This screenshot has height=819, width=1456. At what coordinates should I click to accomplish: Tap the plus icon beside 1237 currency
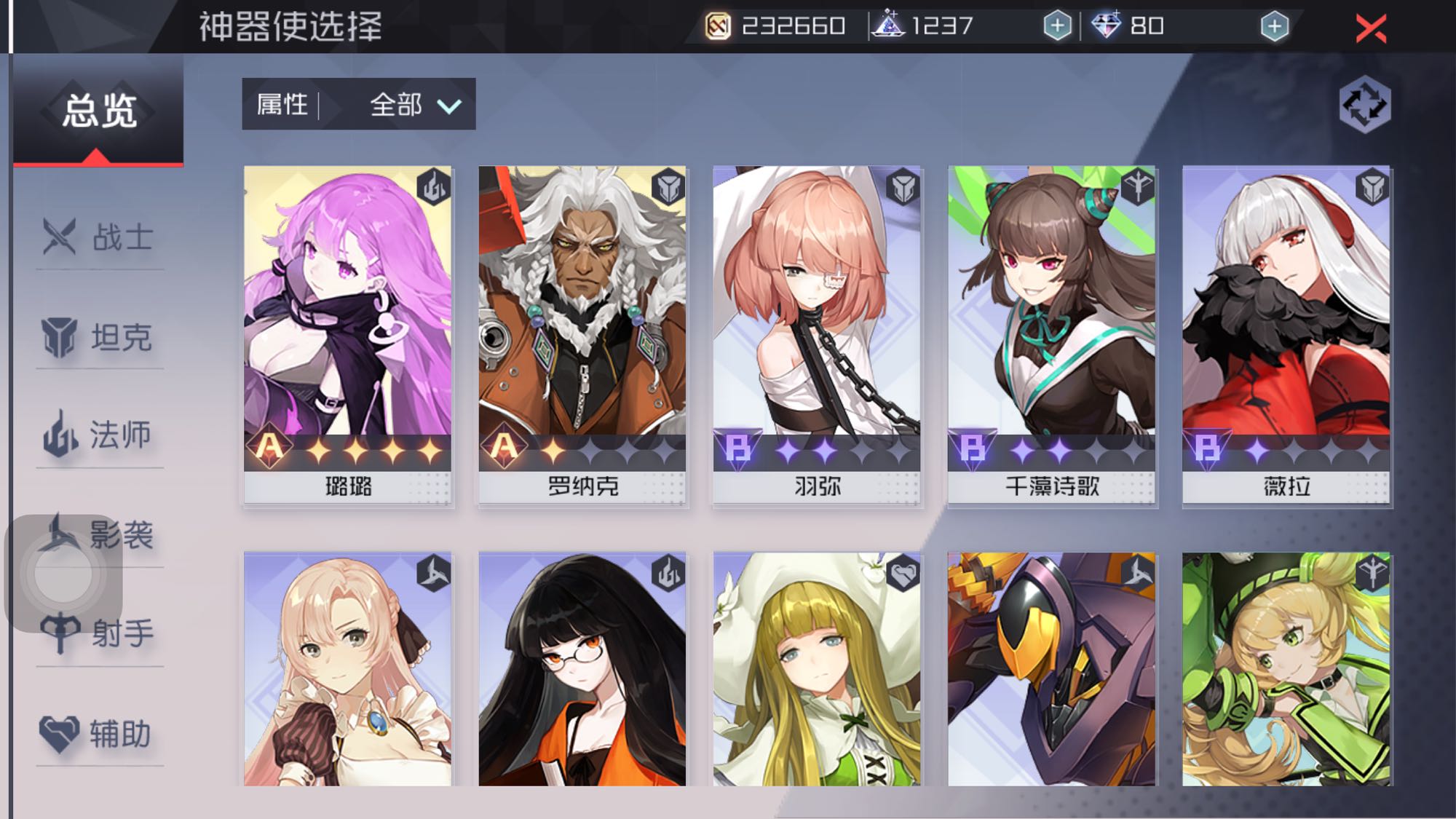(1057, 26)
